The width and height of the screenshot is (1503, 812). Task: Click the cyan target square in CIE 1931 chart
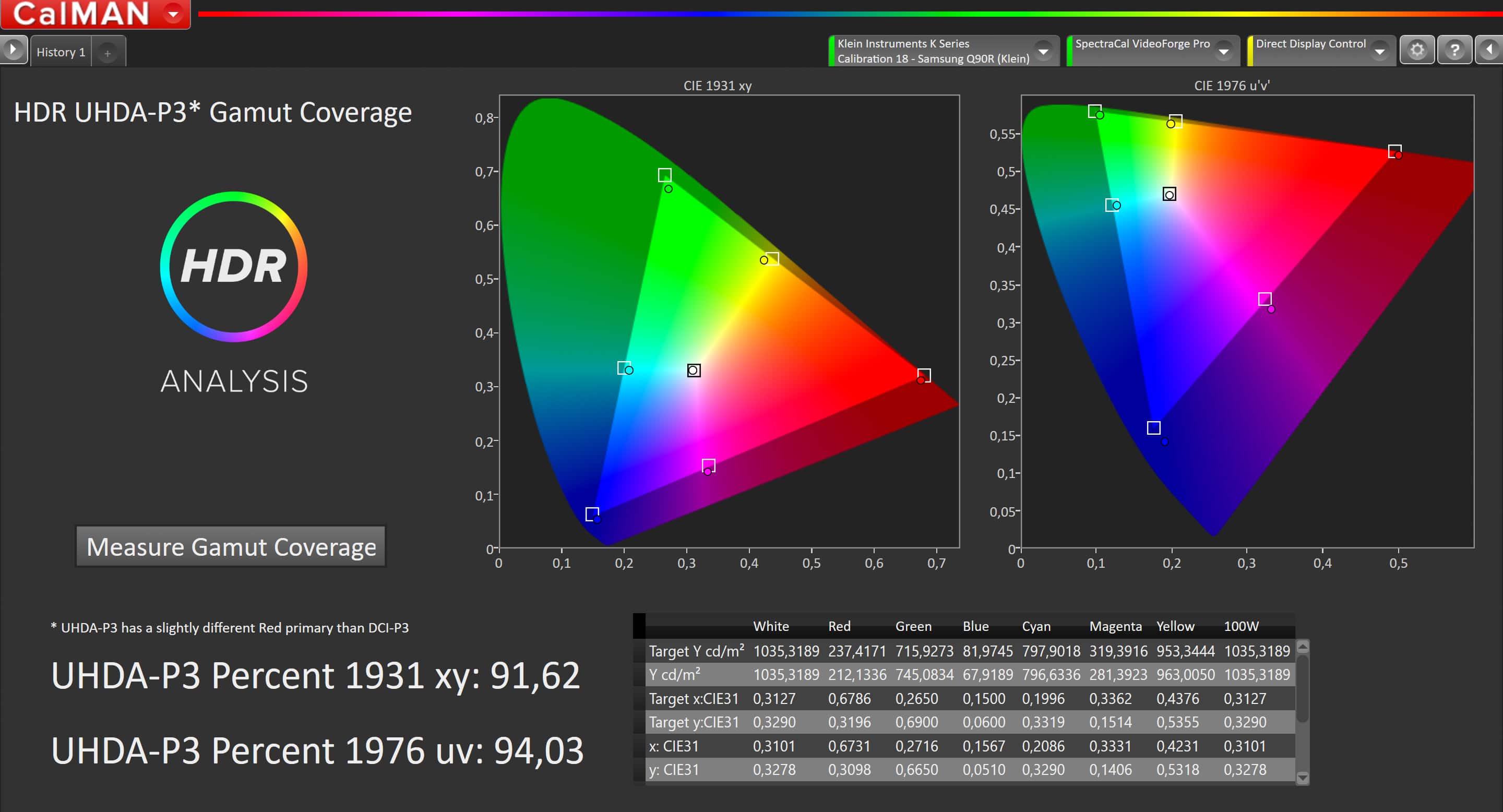624,368
